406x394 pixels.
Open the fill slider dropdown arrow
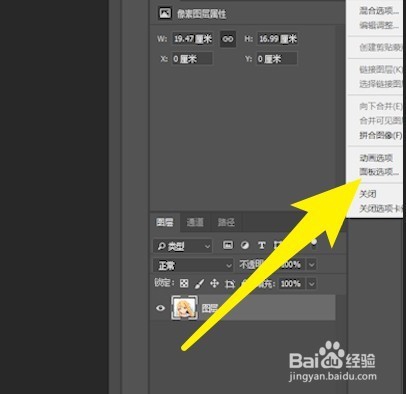(311, 284)
